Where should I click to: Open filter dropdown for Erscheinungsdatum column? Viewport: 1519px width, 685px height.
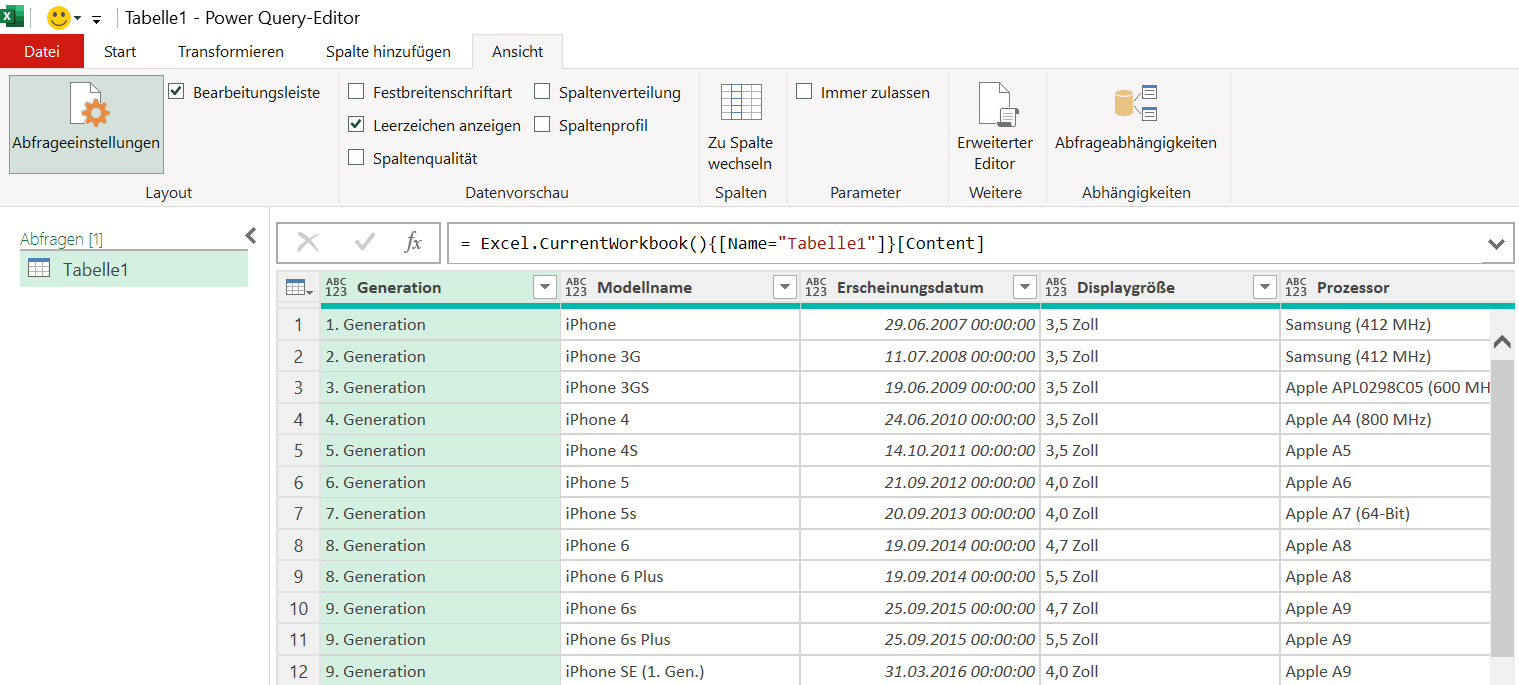(x=1025, y=288)
